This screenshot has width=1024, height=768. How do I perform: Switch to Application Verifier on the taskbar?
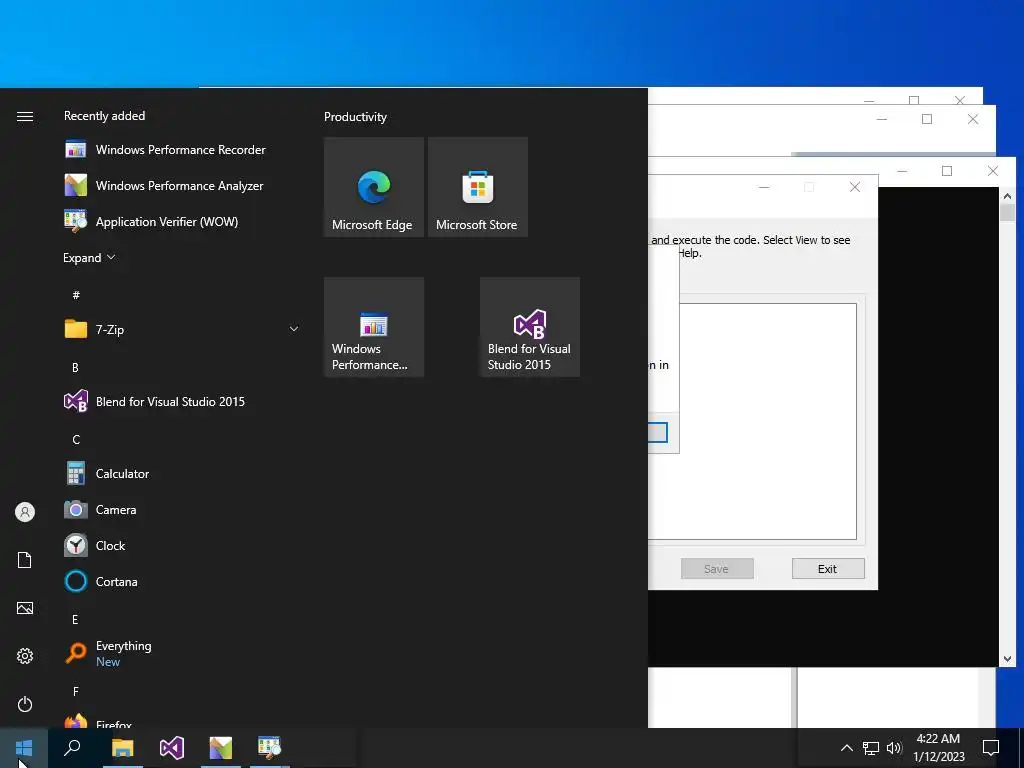269,748
